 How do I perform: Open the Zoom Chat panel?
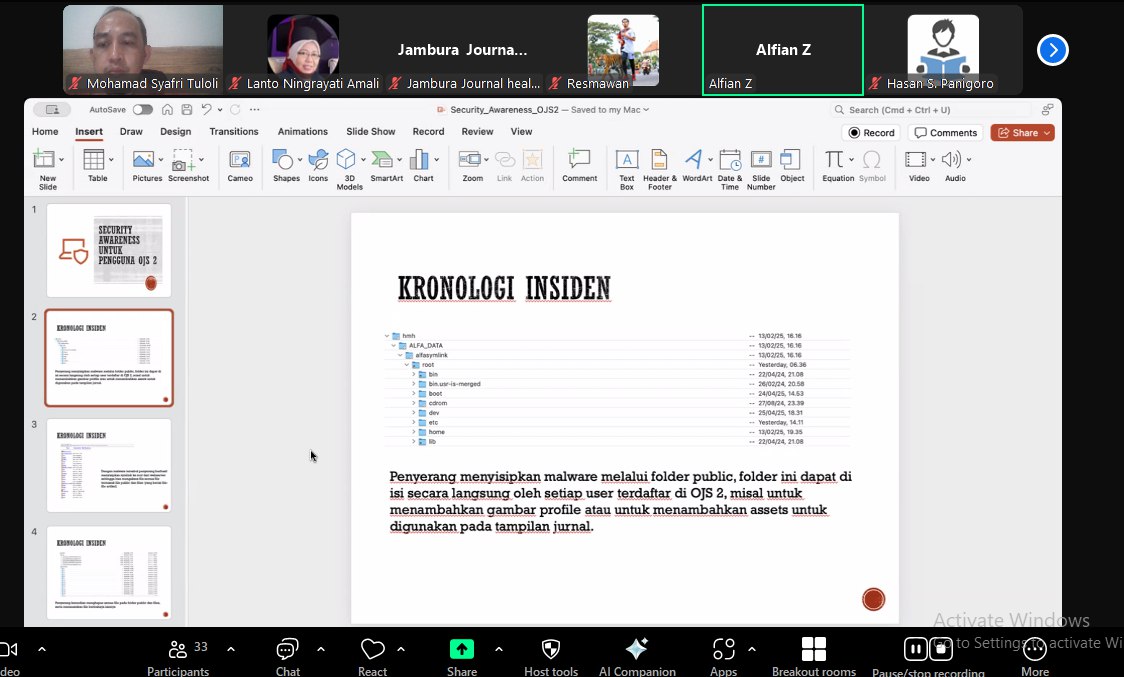tap(287, 657)
